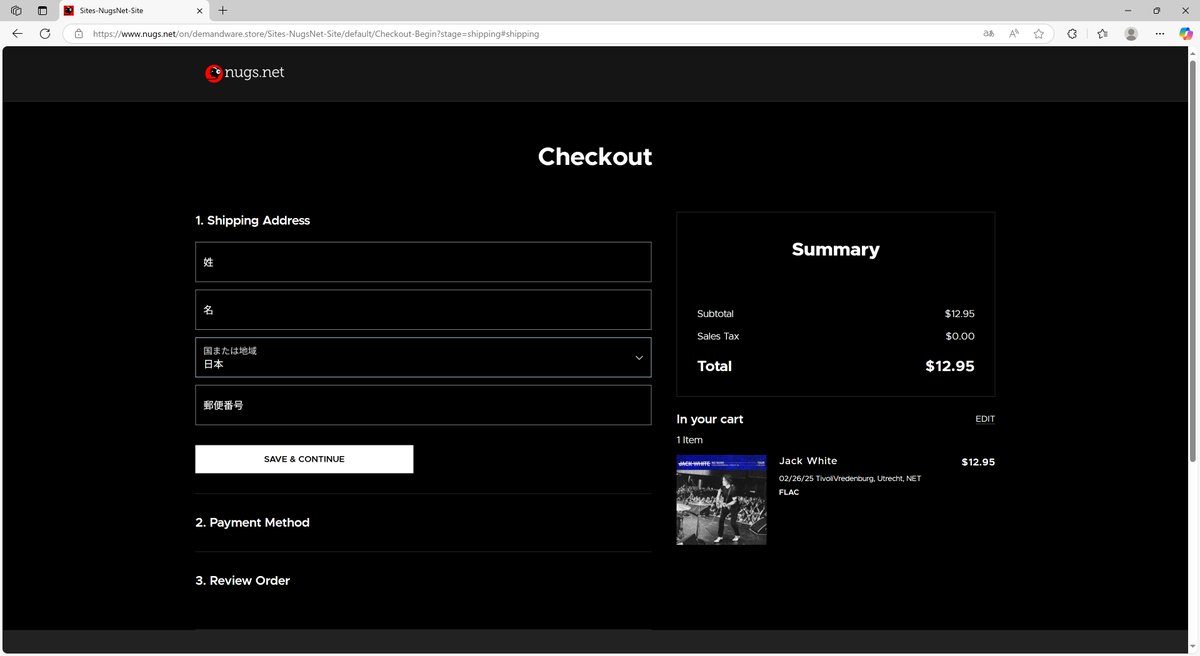
Task: Focus the 郵便番号 postal code field
Action: pos(423,405)
